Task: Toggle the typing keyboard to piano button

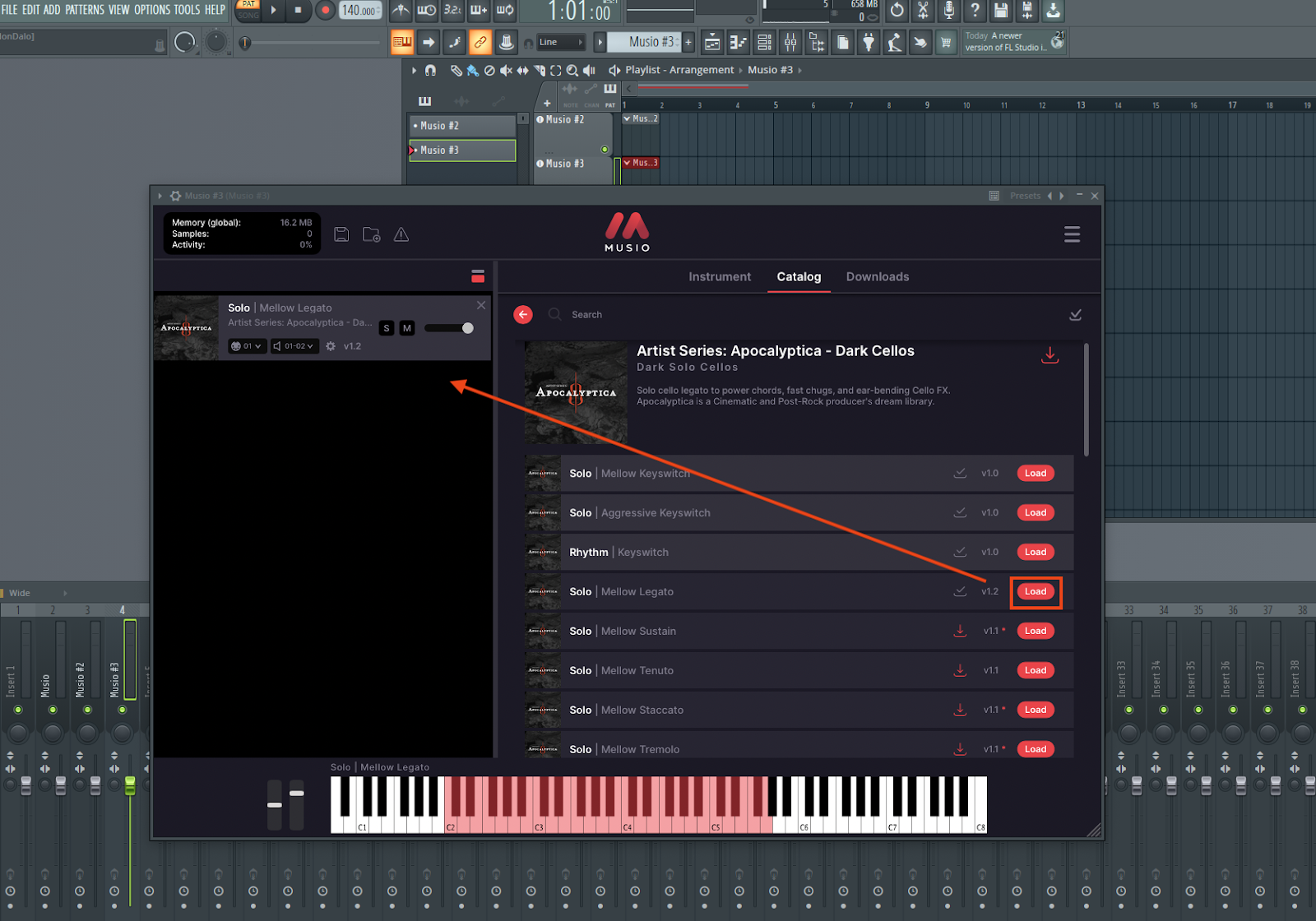Action: pos(402,43)
